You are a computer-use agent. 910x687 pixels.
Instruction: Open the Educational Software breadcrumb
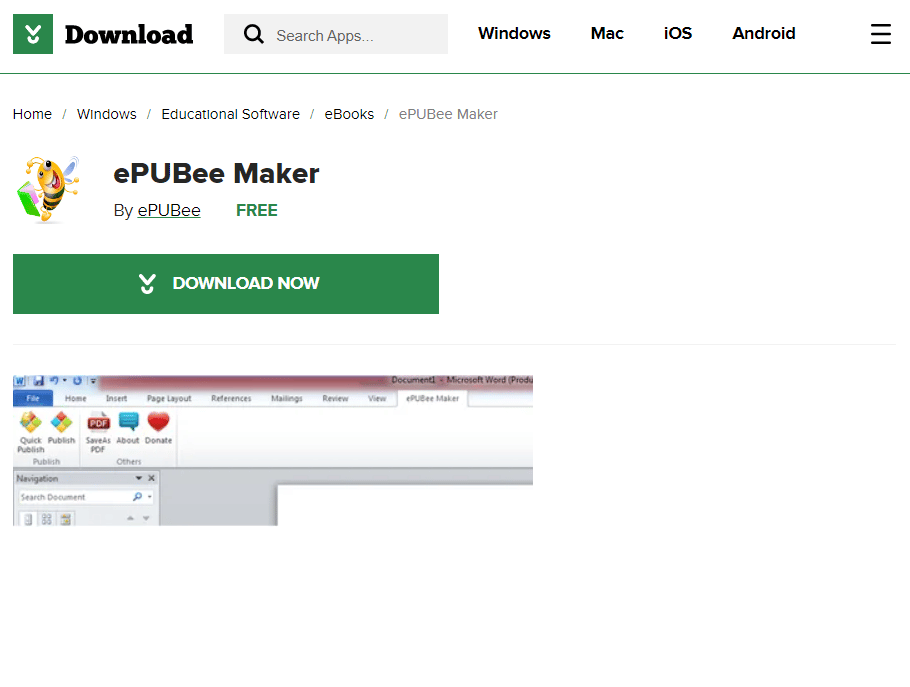(230, 114)
